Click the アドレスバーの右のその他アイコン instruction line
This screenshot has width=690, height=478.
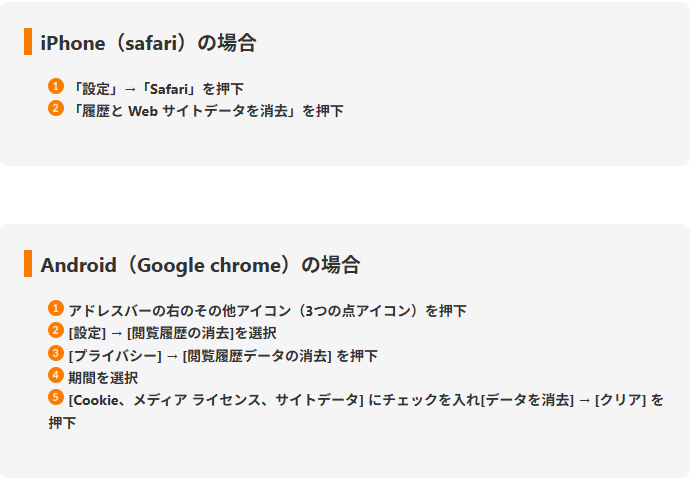point(267,311)
